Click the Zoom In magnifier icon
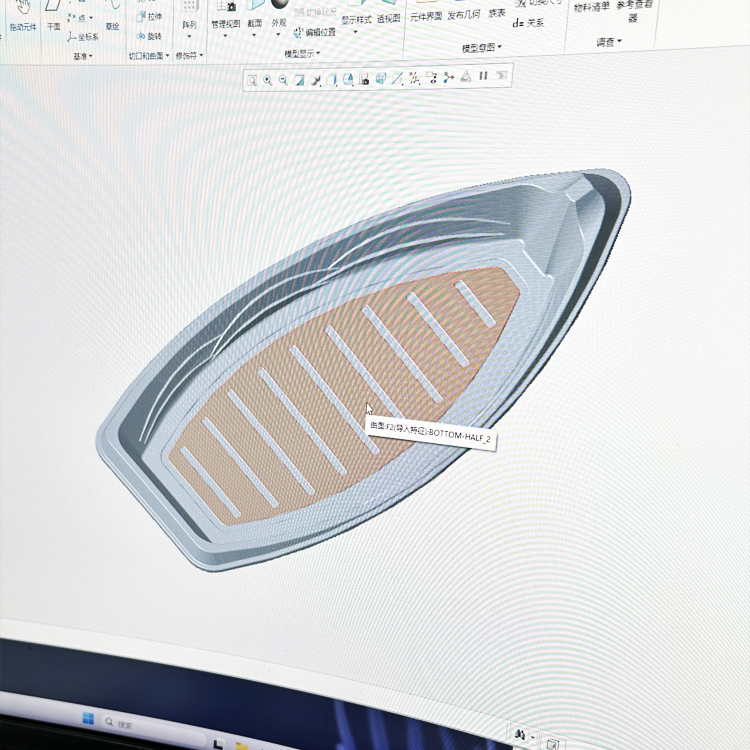The height and width of the screenshot is (750, 750). click(x=268, y=80)
